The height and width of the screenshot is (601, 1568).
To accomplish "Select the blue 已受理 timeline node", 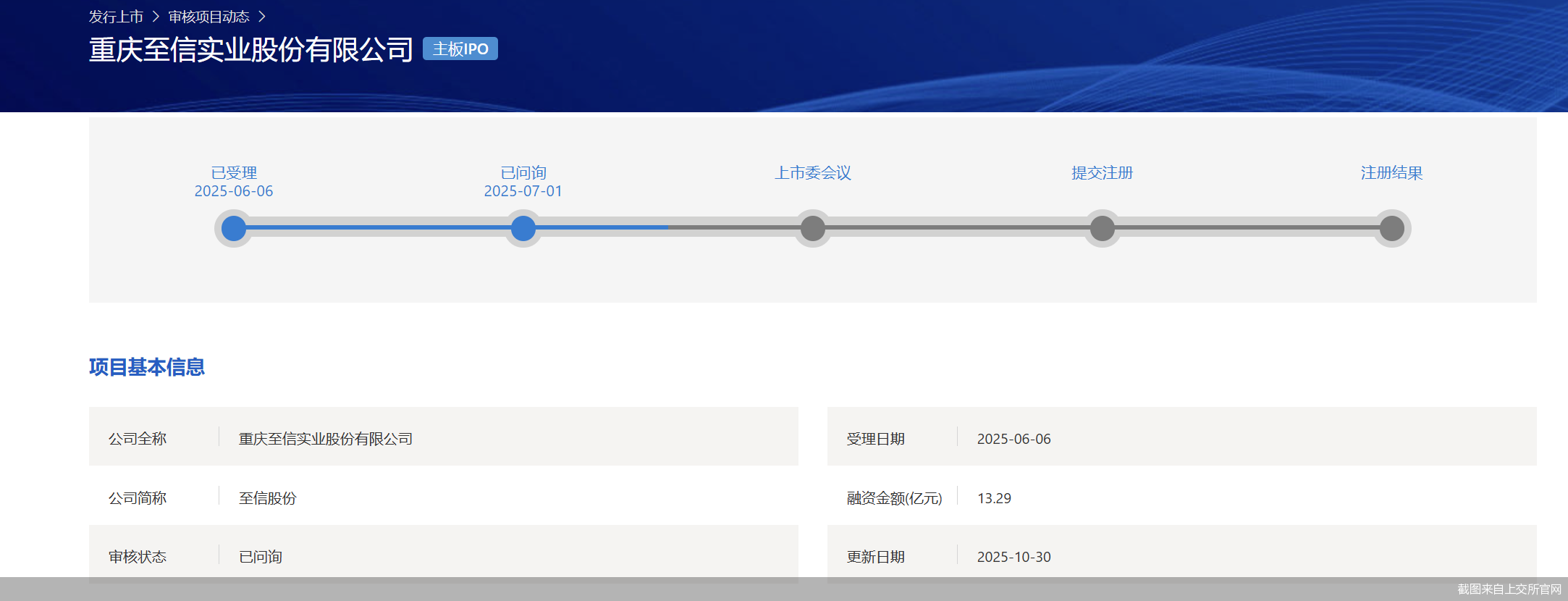I will [x=234, y=229].
